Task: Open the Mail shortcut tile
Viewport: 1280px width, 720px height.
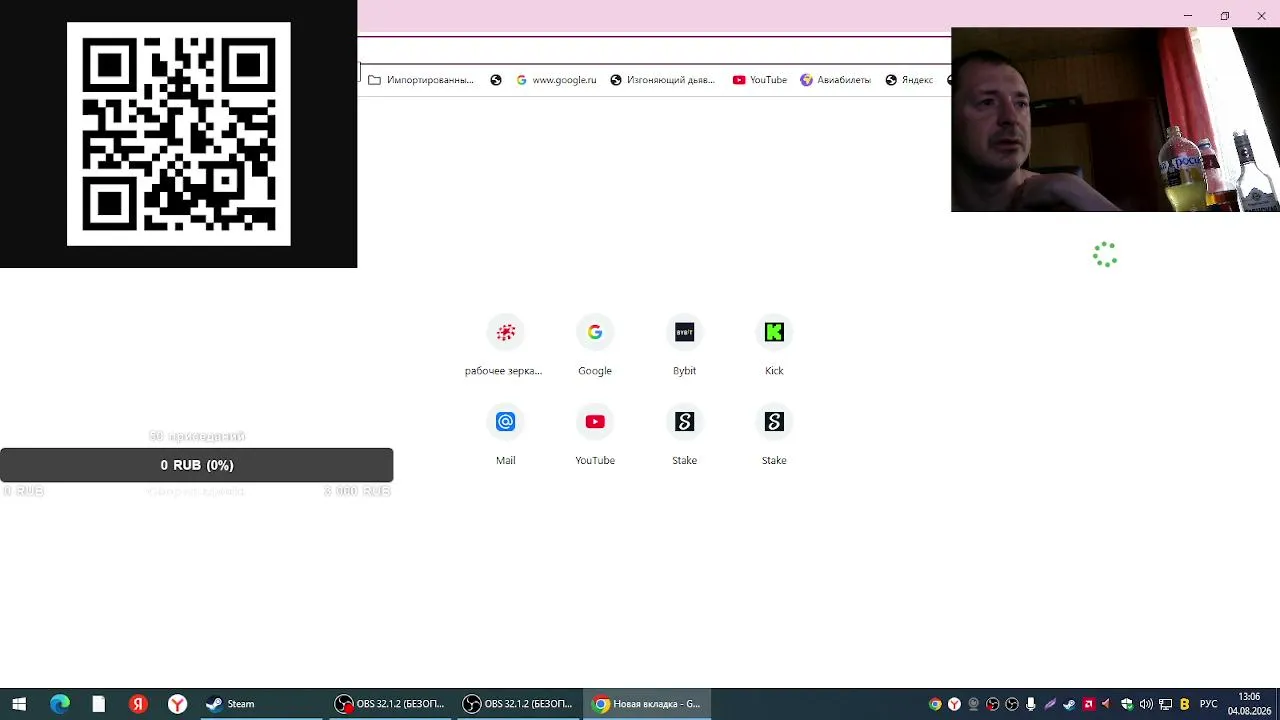Action: tap(505, 436)
